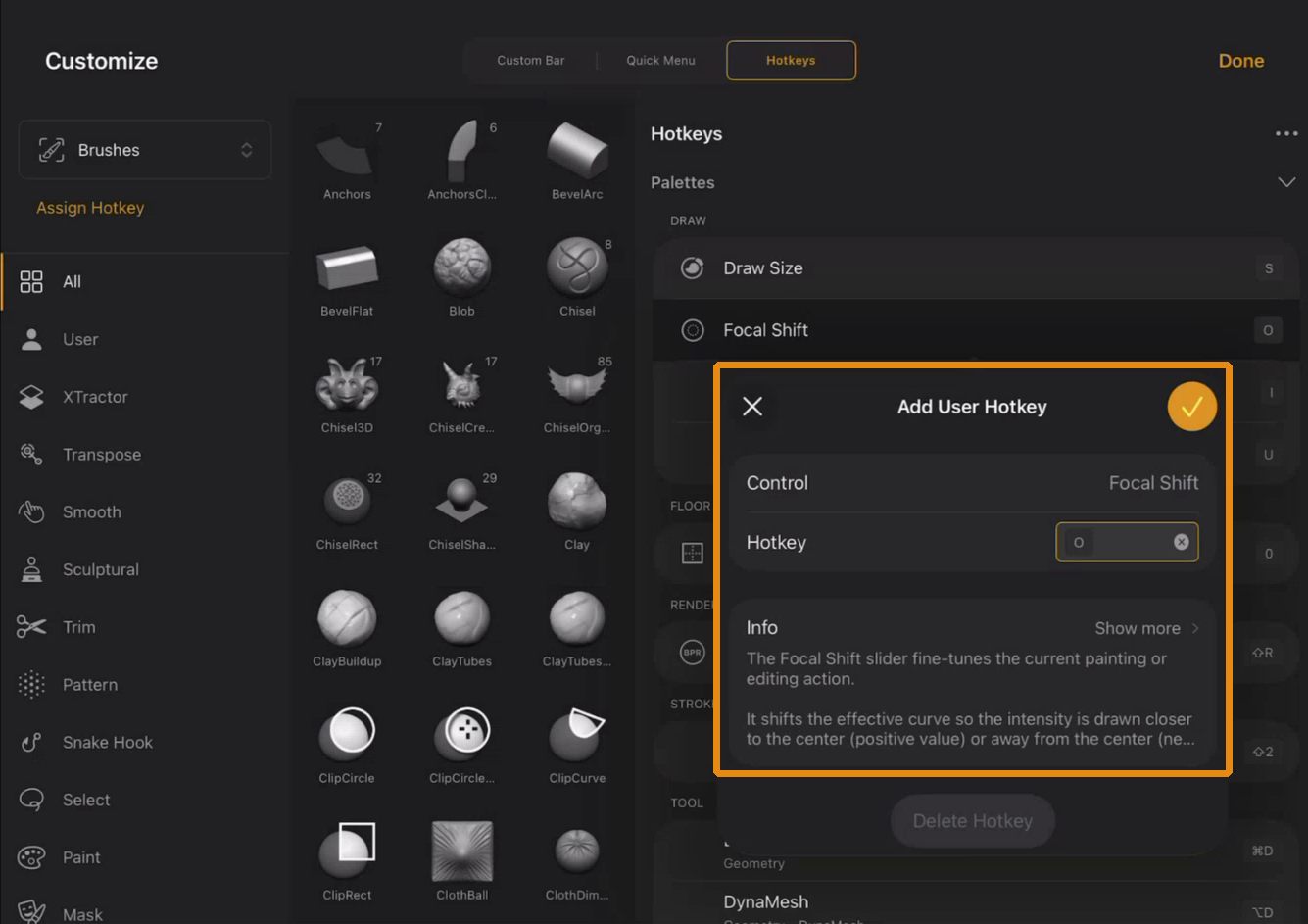Show All brushes category
Image resolution: width=1308 pixels, height=924 pixels.
(145, 281)
